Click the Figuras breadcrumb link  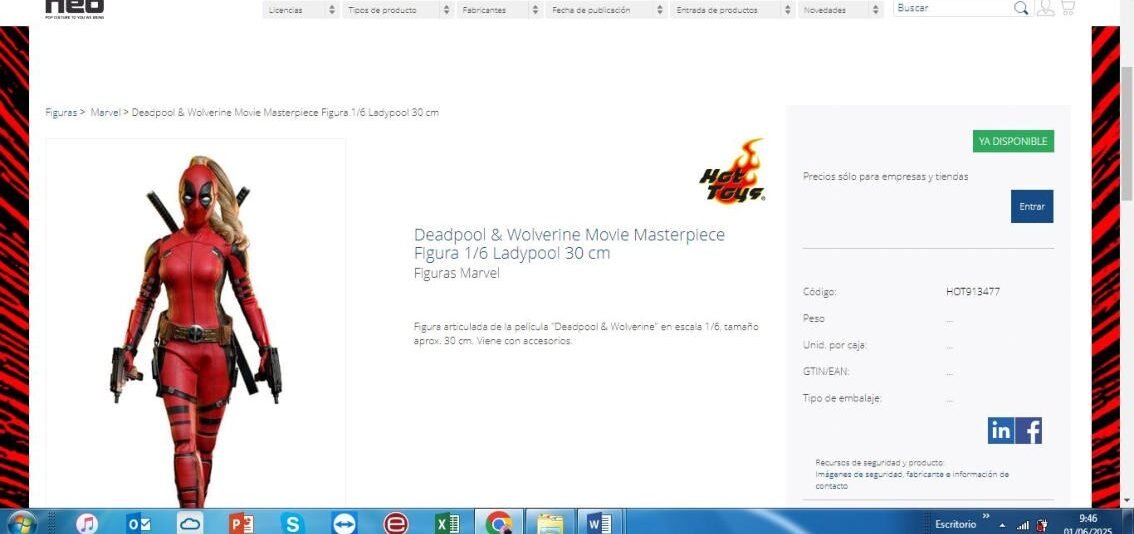61,113
